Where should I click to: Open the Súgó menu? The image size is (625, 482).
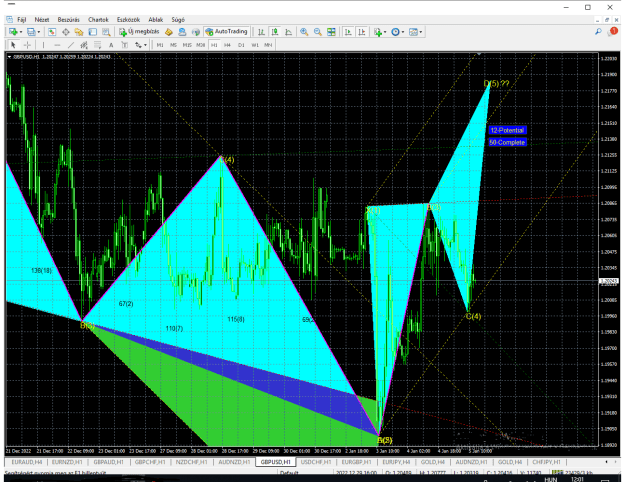click(x=178, y=19)
